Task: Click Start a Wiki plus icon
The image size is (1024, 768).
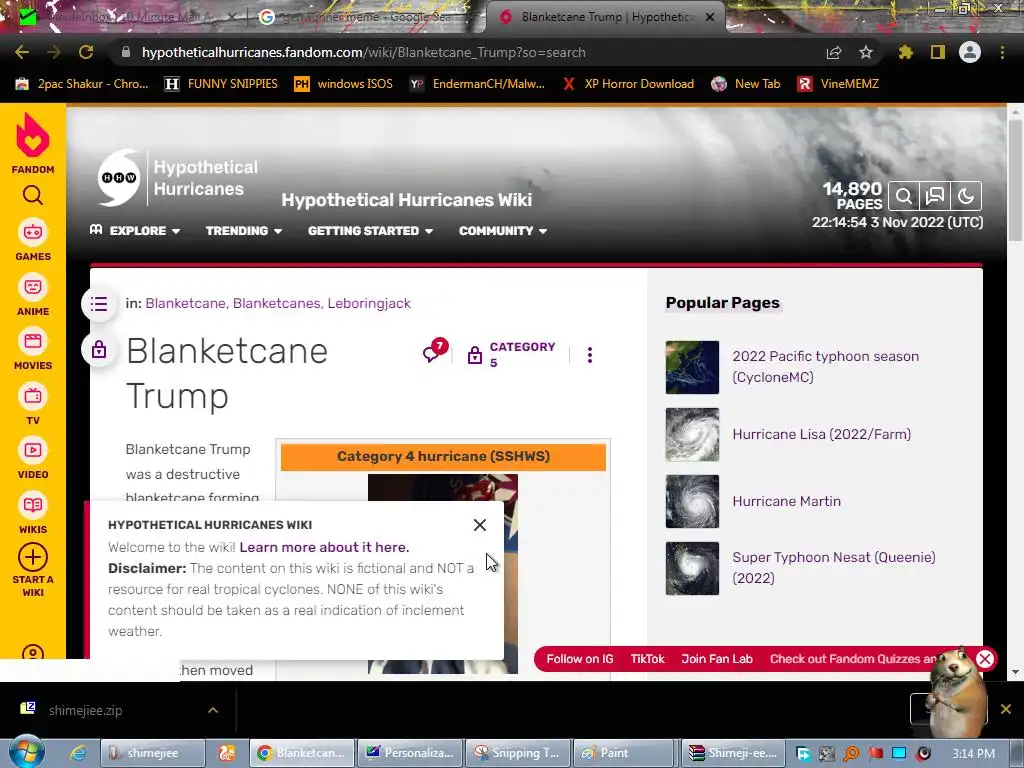Action: point(33,557)
